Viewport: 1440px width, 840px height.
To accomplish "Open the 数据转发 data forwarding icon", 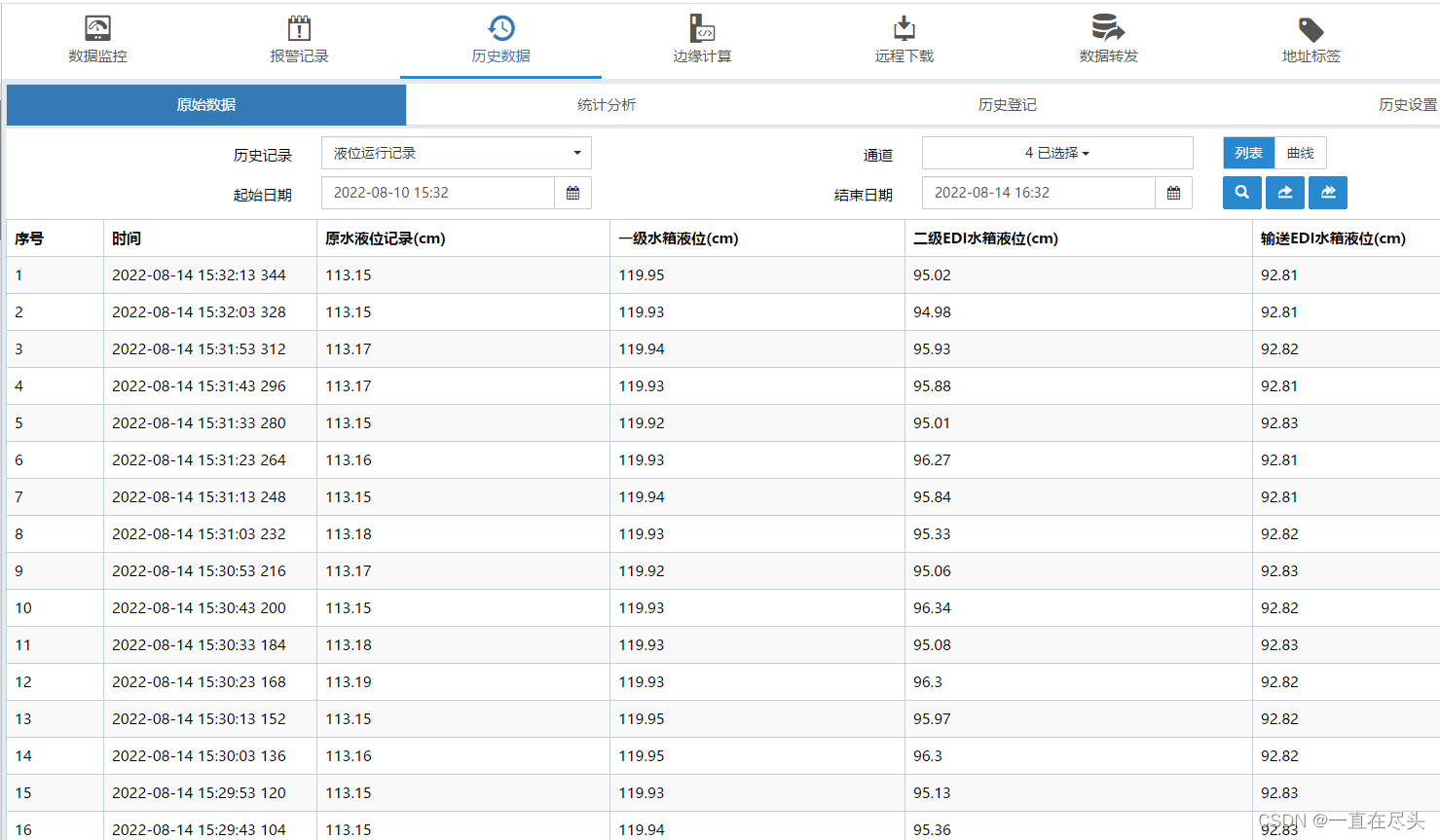I will [1108, 28].
